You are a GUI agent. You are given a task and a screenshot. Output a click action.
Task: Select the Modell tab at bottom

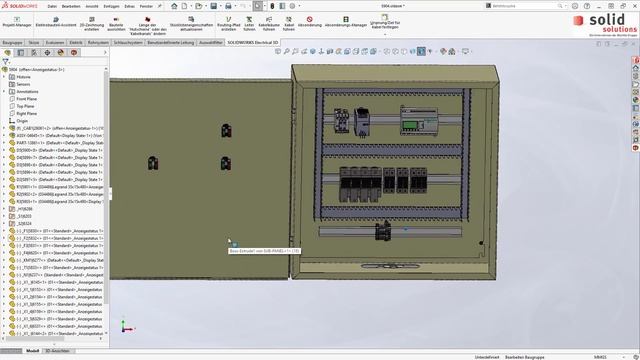(x=33, y=351)
